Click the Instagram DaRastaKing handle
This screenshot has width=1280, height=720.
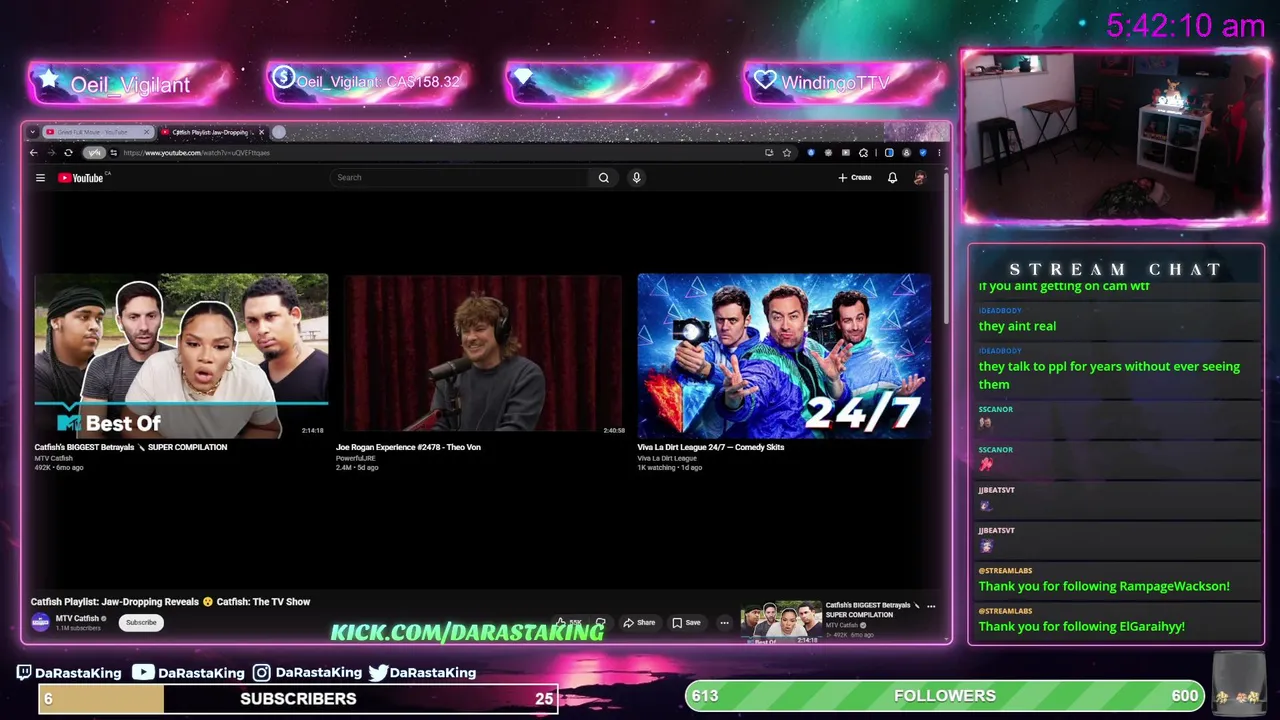[307, 673]
